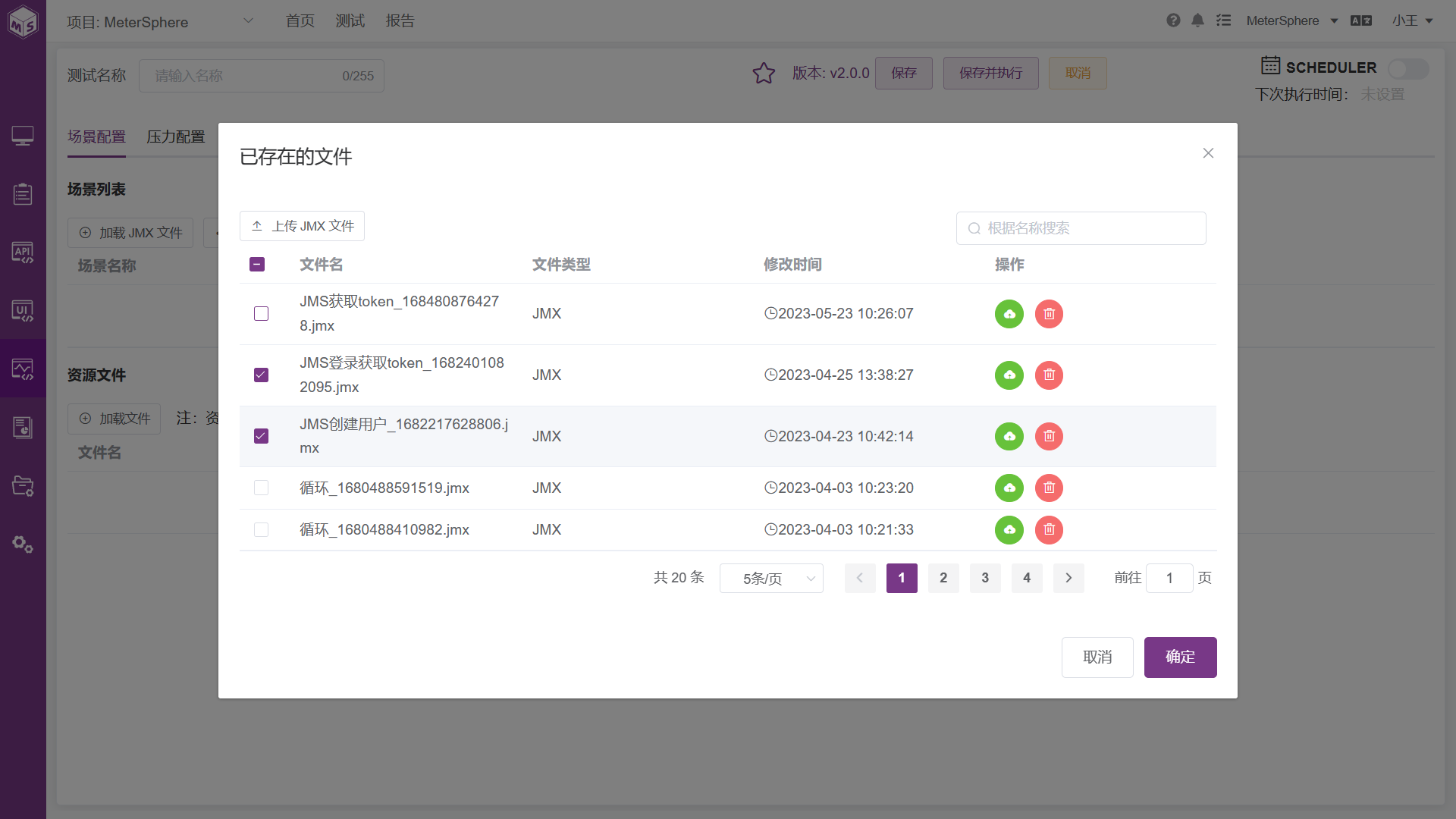Image resolution: width=1456 pixels, height=819 pixels.
Task: Enable the SCHEDULER toggle switch
Action: coord(1407,69)
